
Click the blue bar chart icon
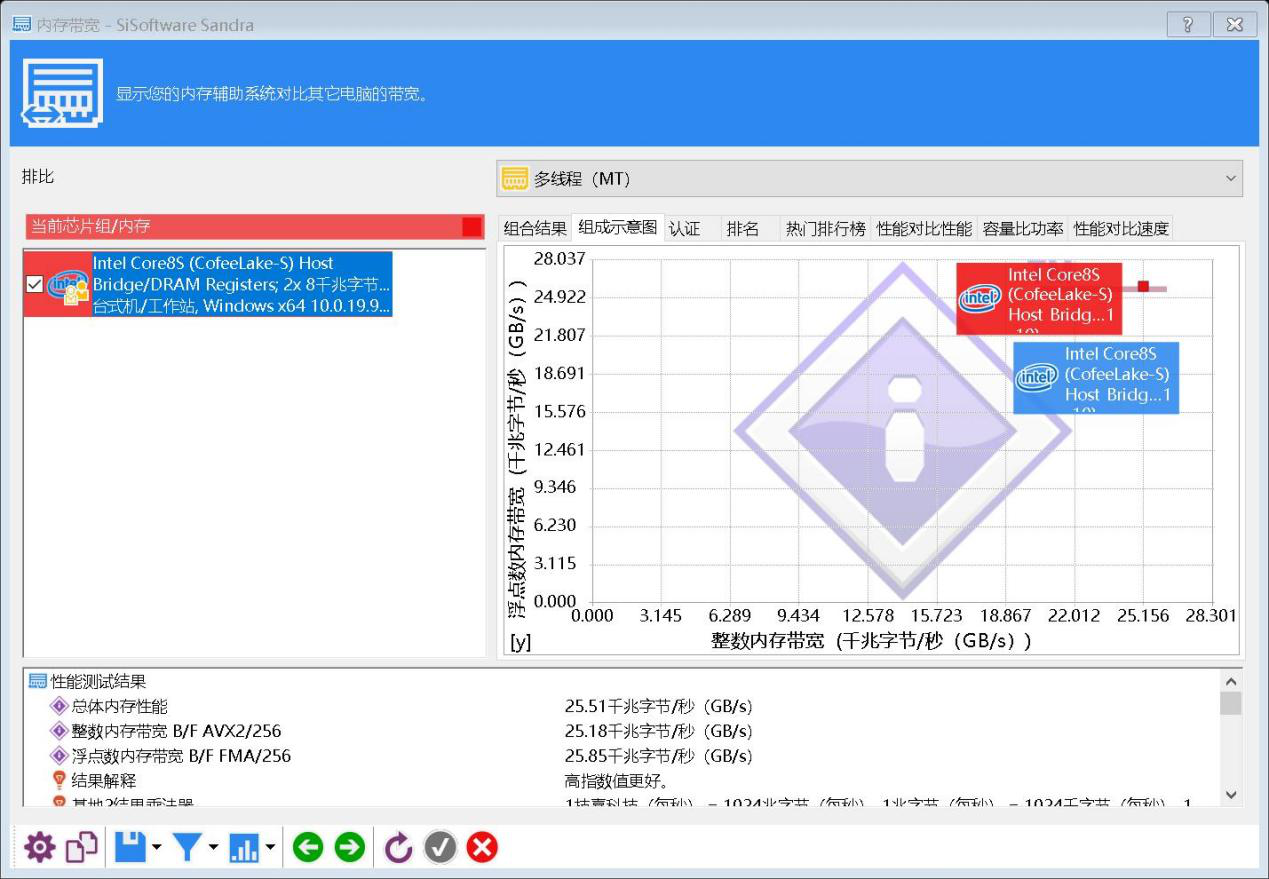tap(244, 848)
